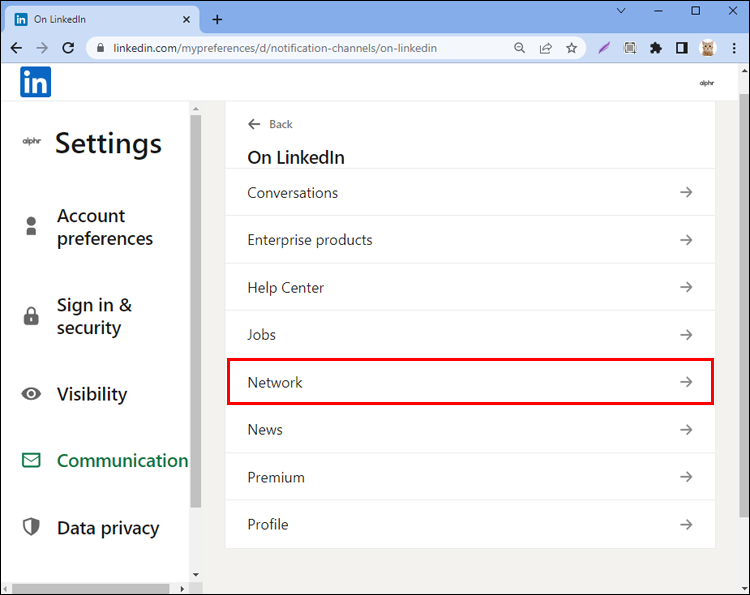Click the address bar URL field

click(x=300, y=48)
